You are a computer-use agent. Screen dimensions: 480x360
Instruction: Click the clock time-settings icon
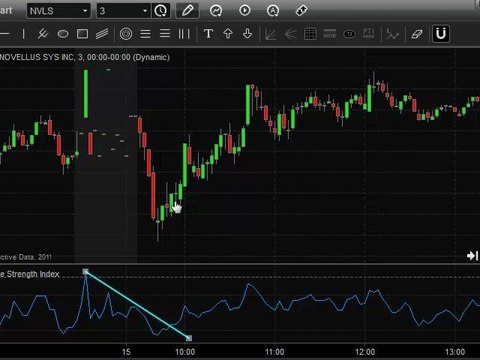click(161, 11)
